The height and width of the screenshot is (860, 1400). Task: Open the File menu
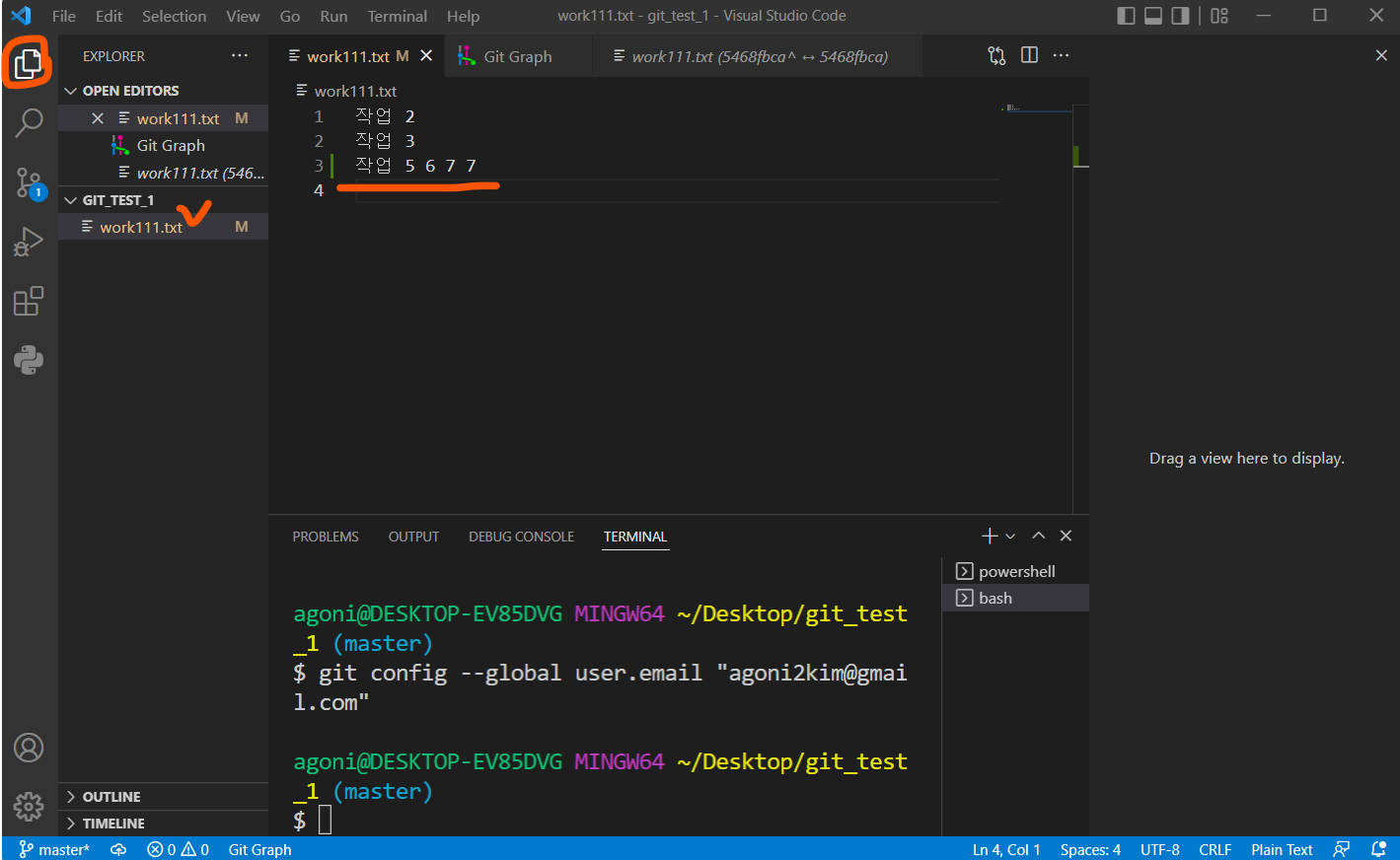click(64, 16)
